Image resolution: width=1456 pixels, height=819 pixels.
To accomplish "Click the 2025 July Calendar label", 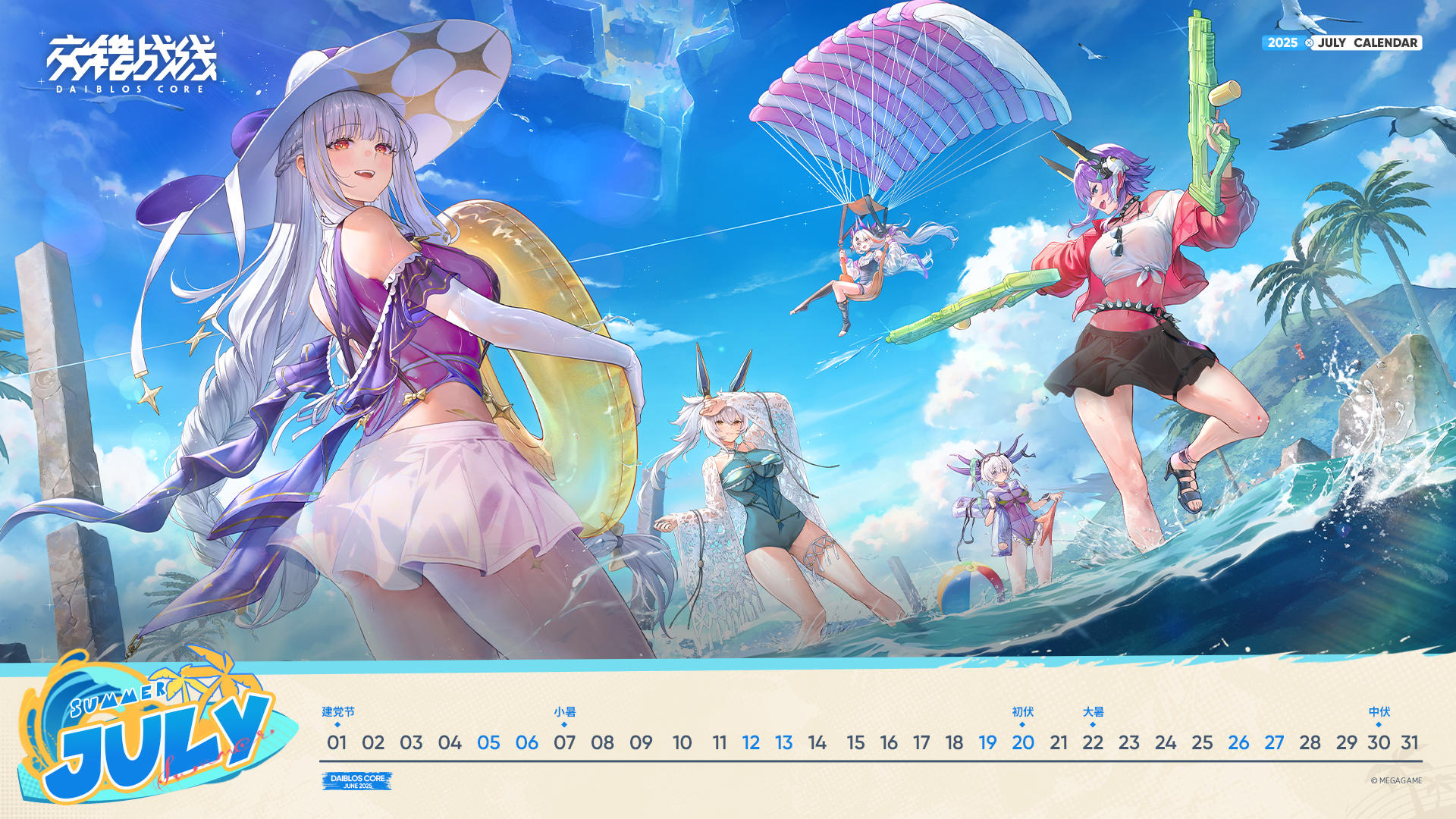I will 1341,42.
